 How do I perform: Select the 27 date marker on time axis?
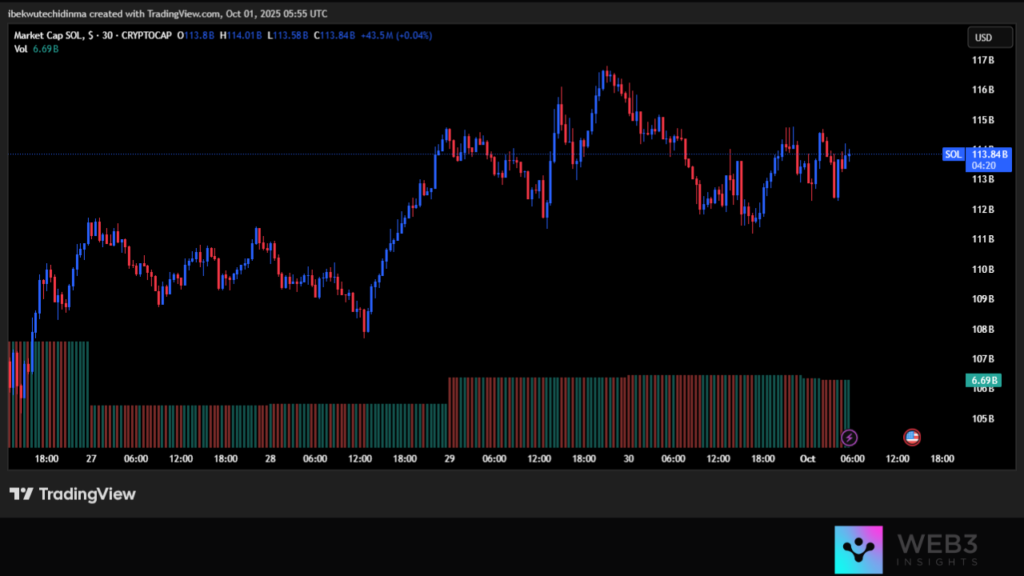pyautogui.click(x=91, y=458)
